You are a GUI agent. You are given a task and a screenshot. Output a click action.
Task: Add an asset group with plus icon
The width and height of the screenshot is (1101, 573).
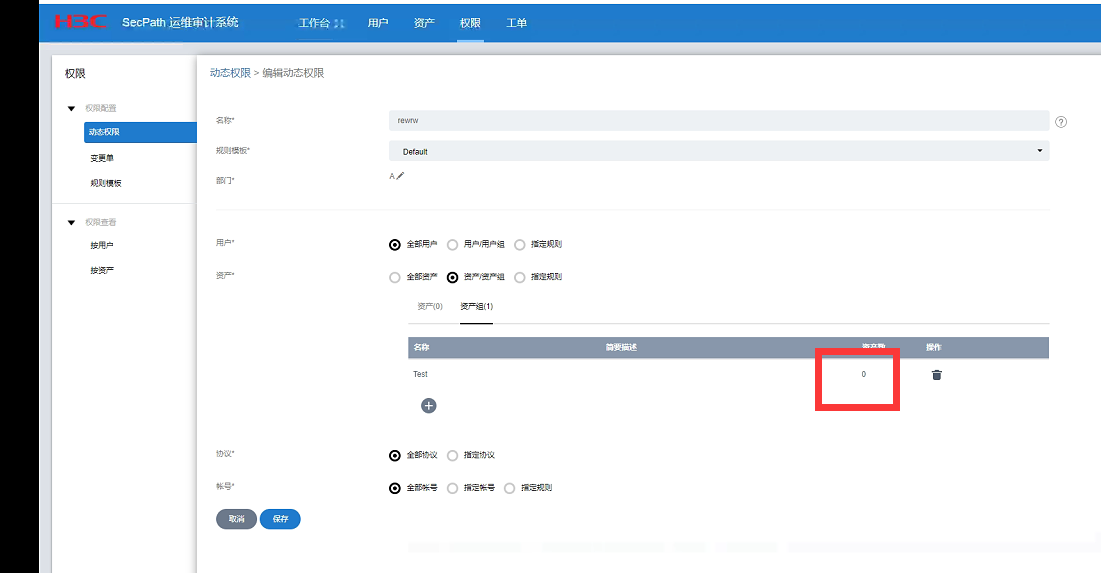coord(428,405)
